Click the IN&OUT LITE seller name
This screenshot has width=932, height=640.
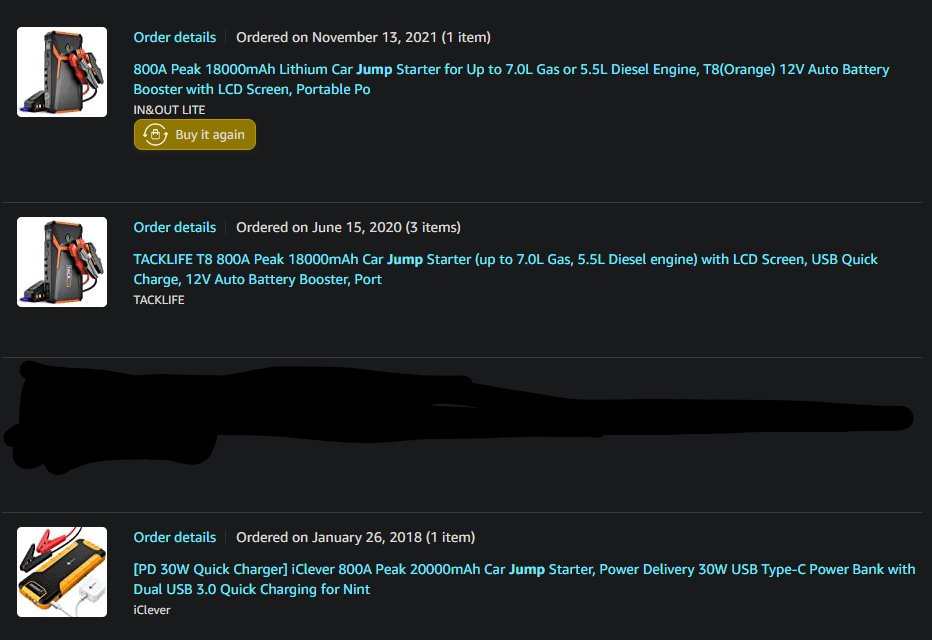pos(169,110)
